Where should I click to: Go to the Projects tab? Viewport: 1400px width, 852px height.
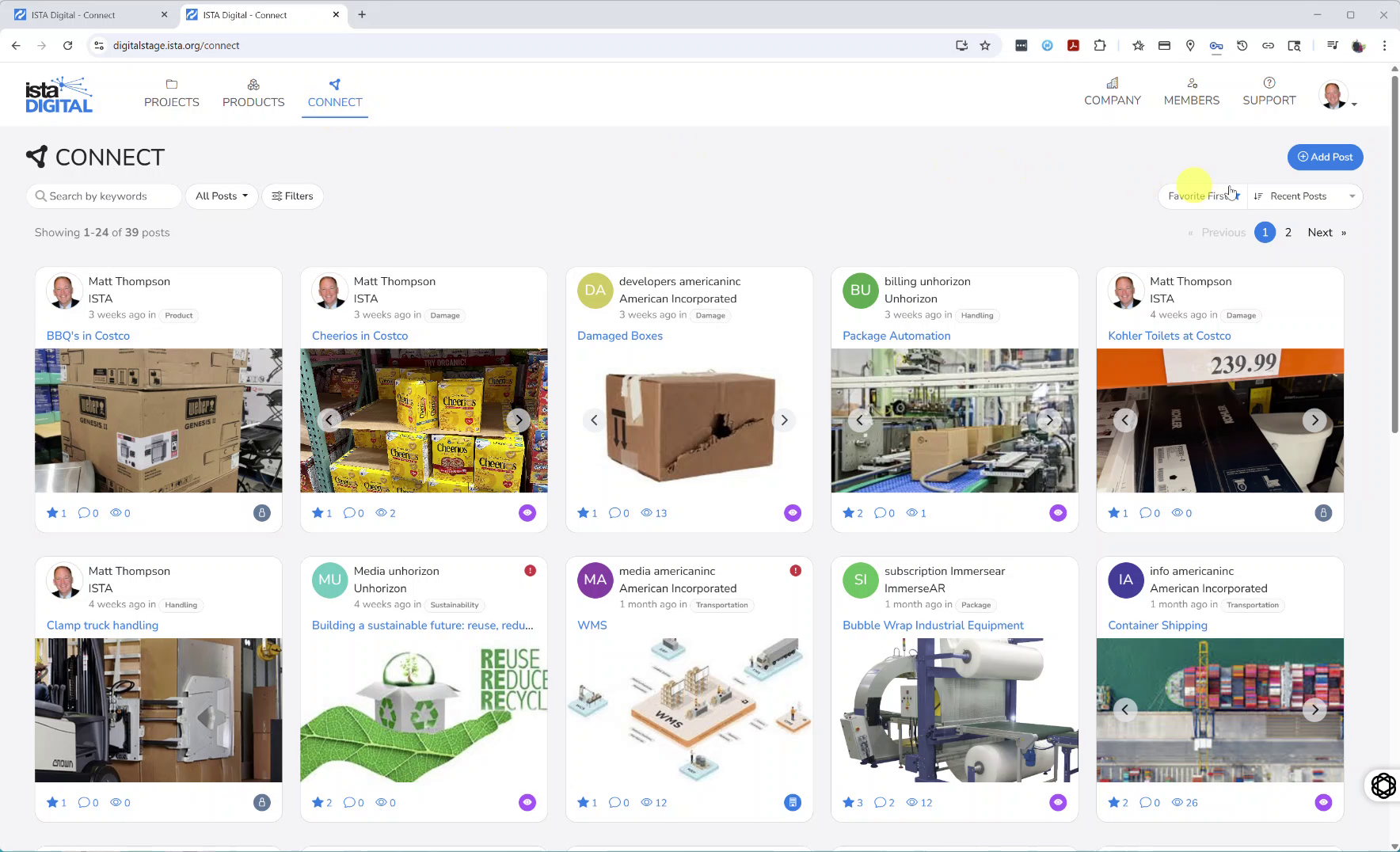pos(172,93)
